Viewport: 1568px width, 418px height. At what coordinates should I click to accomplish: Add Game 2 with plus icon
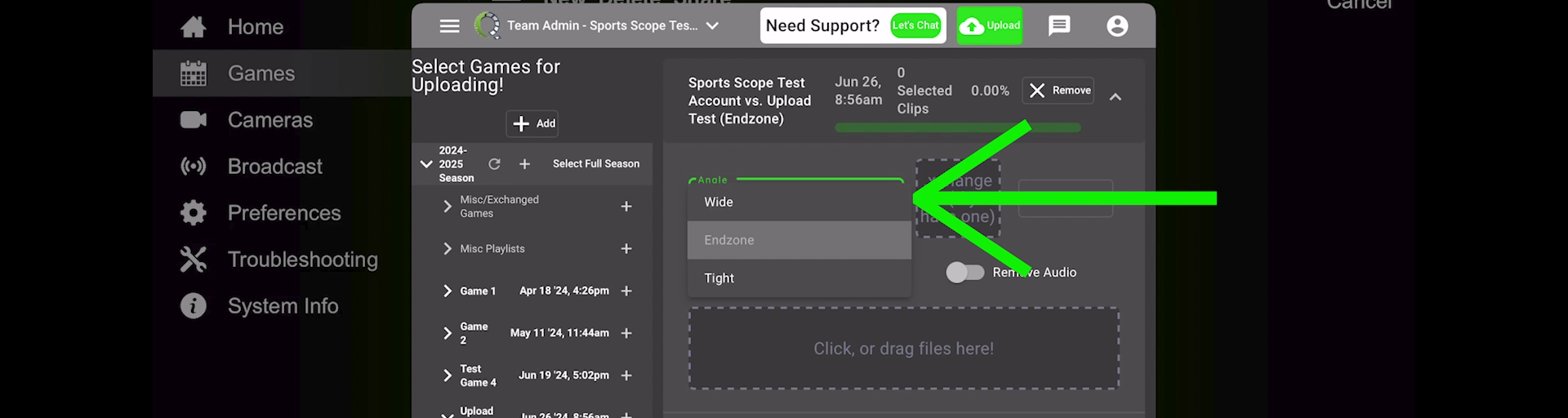click(626, 333)
